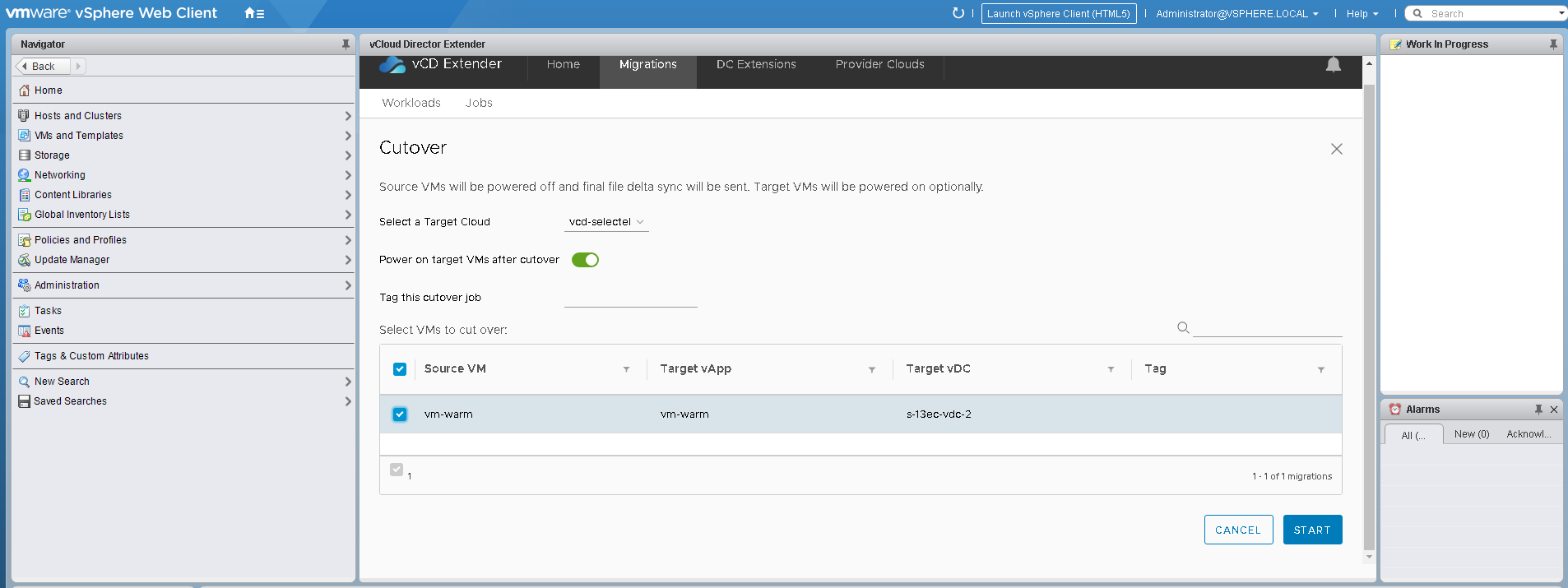The width and height of the screenshot is (1568, 588).
Task: Open Target vApp column filter
Action: pyautogui.click(x=872, y=370)
